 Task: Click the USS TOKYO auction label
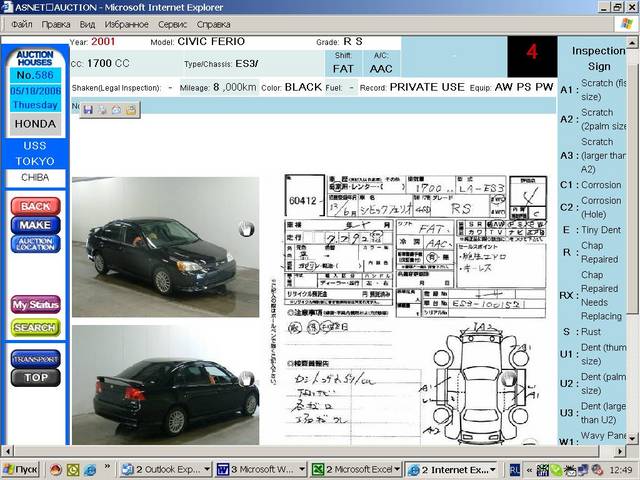coord(35,153)
